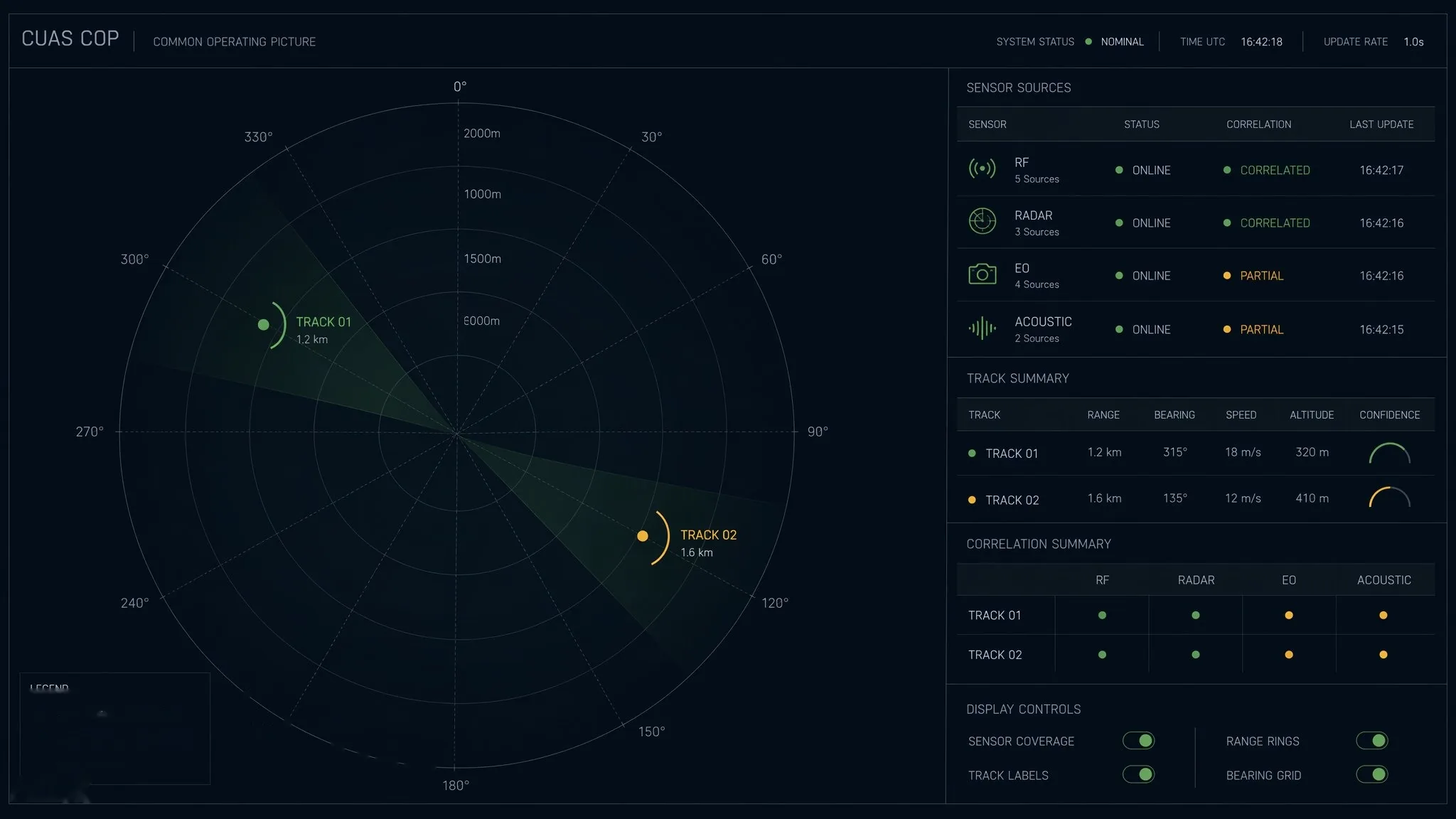Click the ACOUSTIC waveform icon

click(982, 328)
